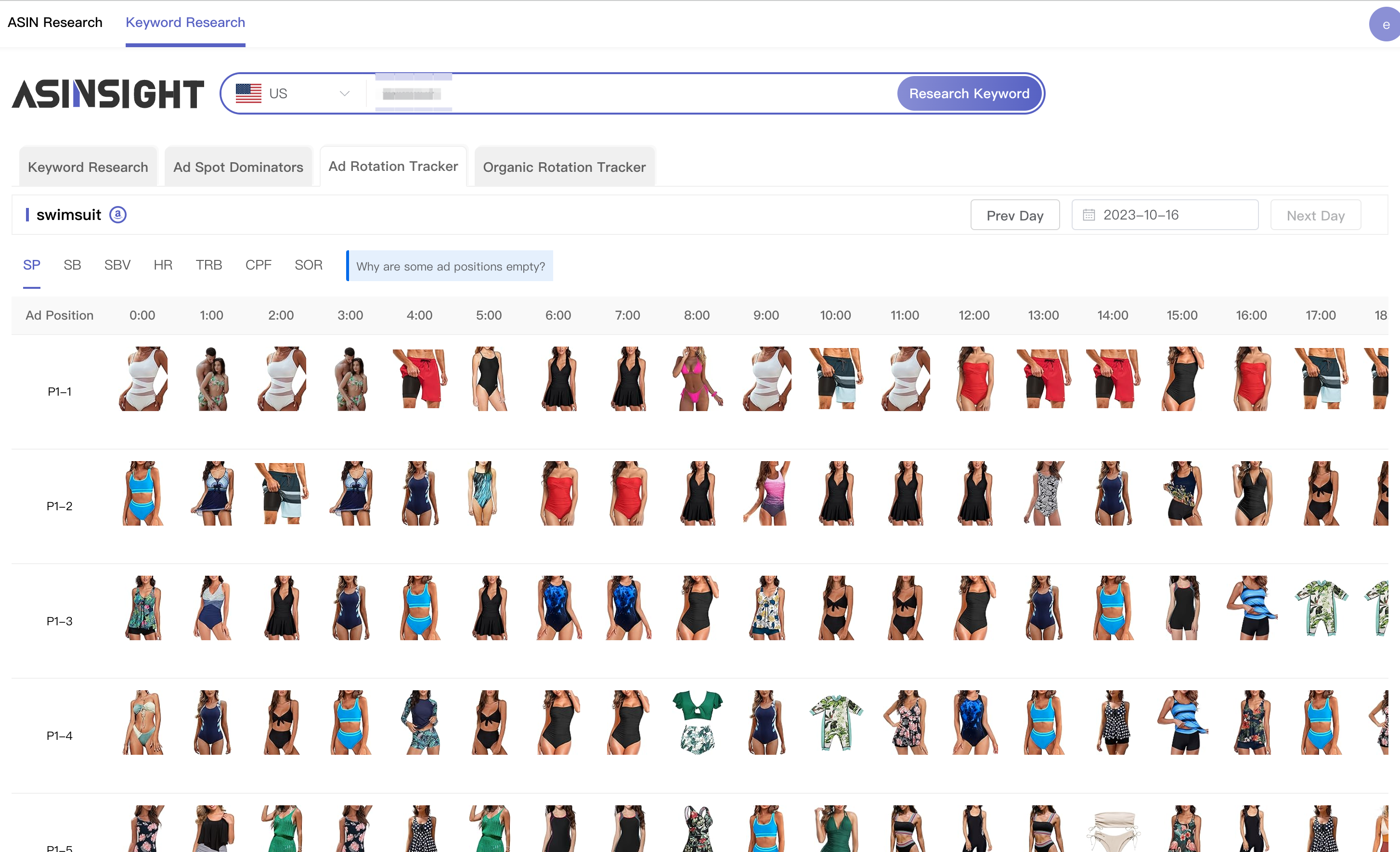The height and width of the screenshot is (852, 1400).
Task: Open P1-4 green top bikini at 8:00
Action: click(697, 723)
